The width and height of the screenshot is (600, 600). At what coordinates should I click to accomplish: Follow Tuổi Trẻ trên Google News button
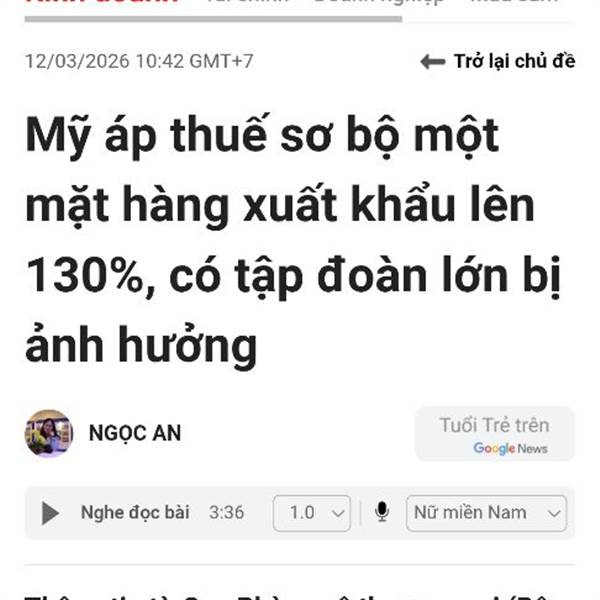[x=495, y=434]
